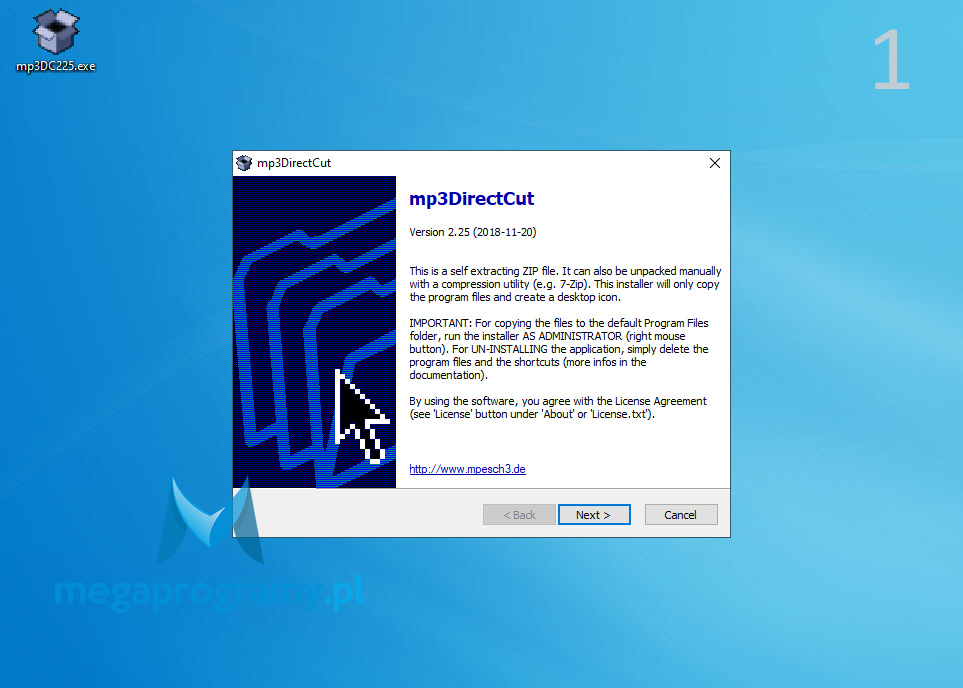Click the mp3DirectCut window title text

point(294,163)
